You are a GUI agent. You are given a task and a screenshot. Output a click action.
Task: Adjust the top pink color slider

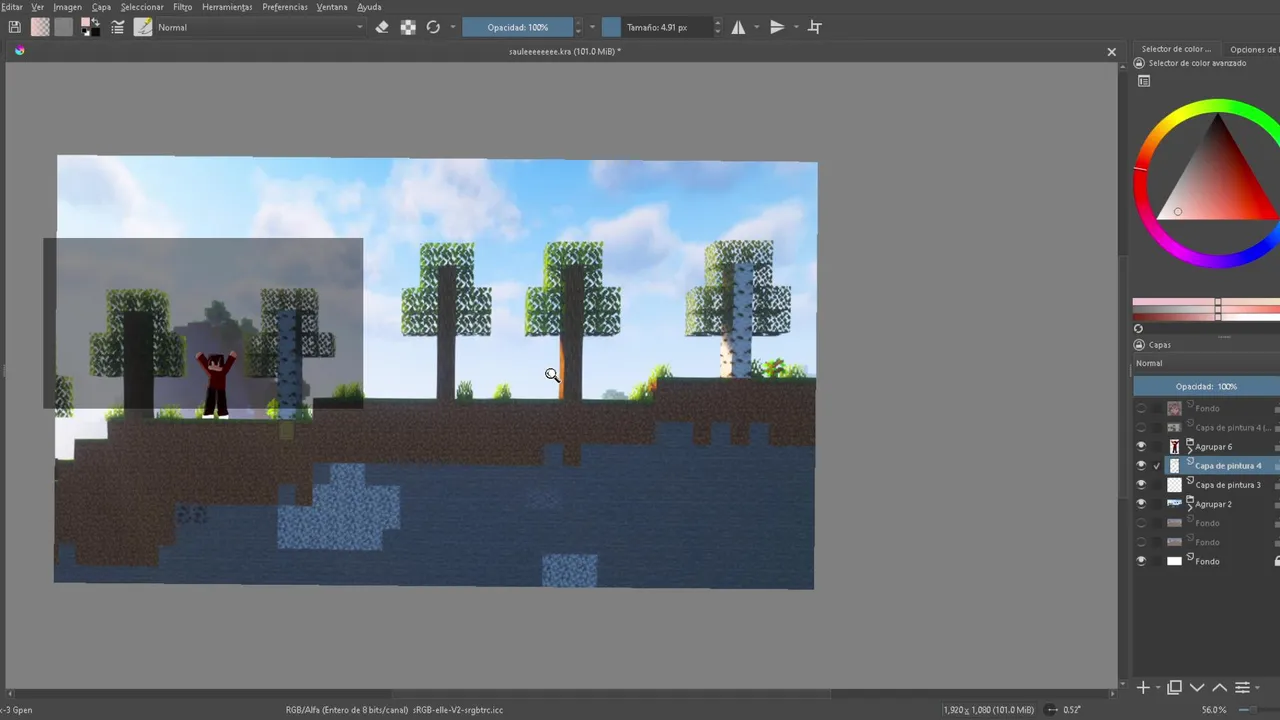tap(1206, 302)
